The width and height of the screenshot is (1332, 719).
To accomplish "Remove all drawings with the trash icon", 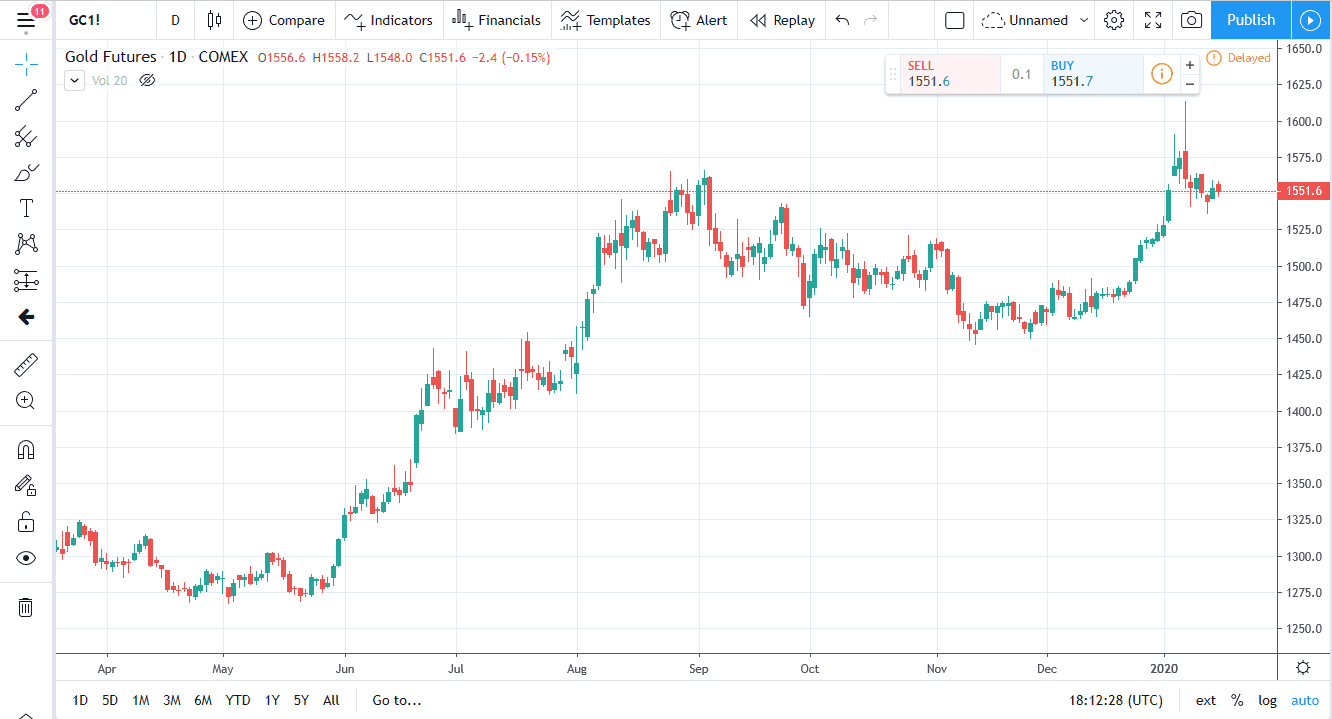I will pyautogui.click(x=25, y=607).
